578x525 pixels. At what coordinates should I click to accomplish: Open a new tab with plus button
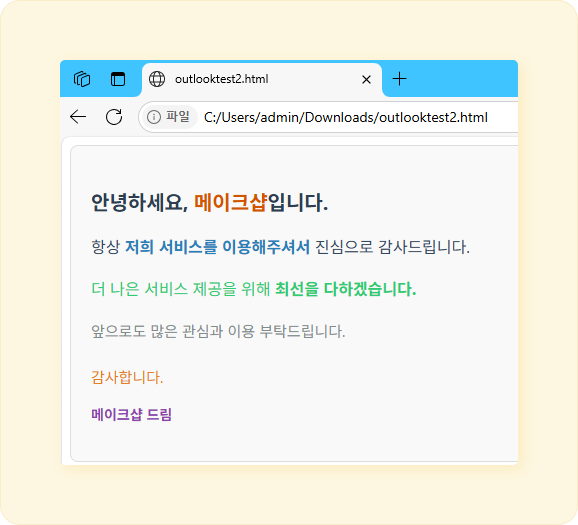[399, 79]
